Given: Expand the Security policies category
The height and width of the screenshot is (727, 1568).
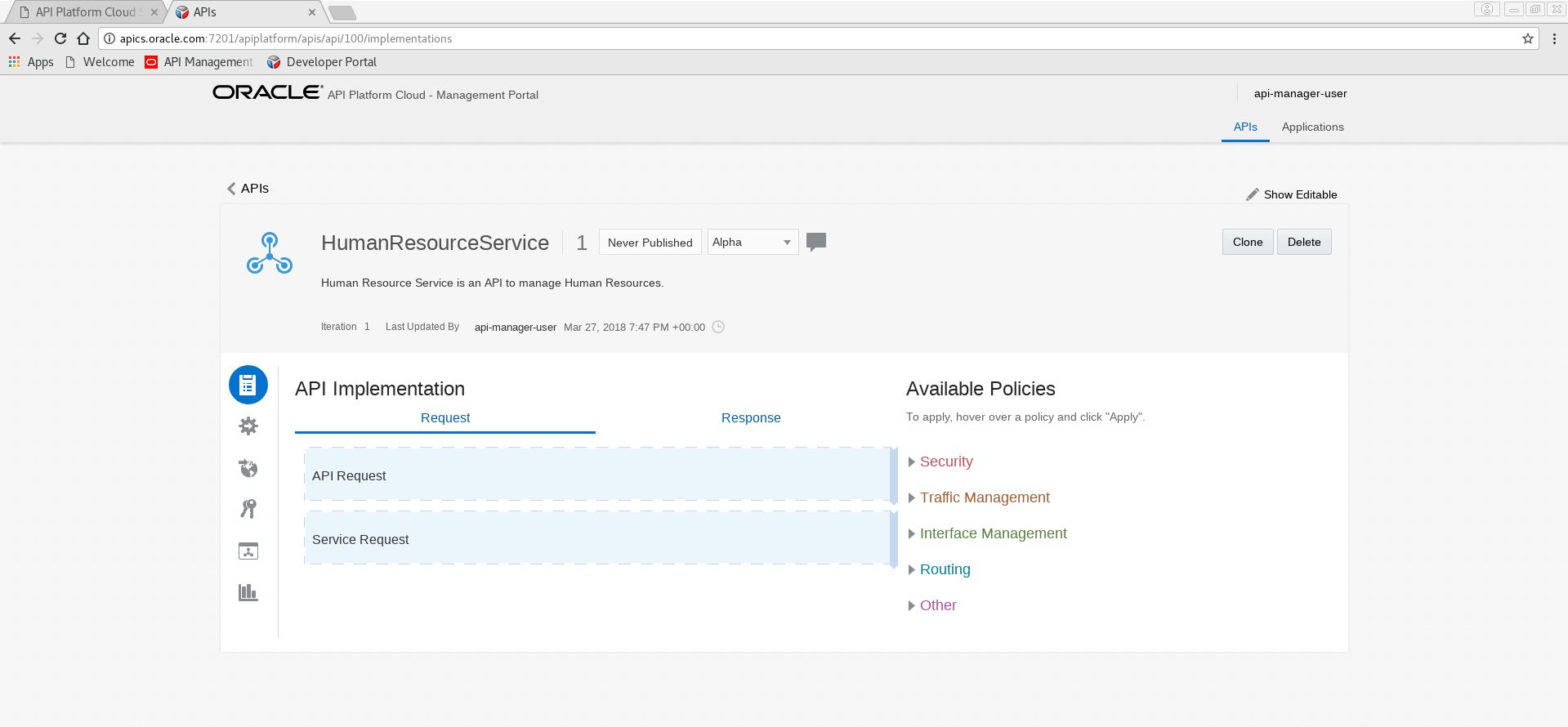Looking at the screenshot, I should 945,462.
